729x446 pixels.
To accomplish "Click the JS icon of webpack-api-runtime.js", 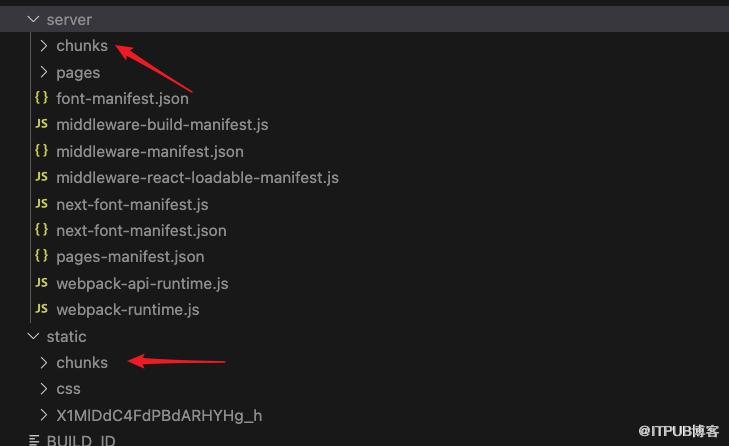I will (41, 283).
